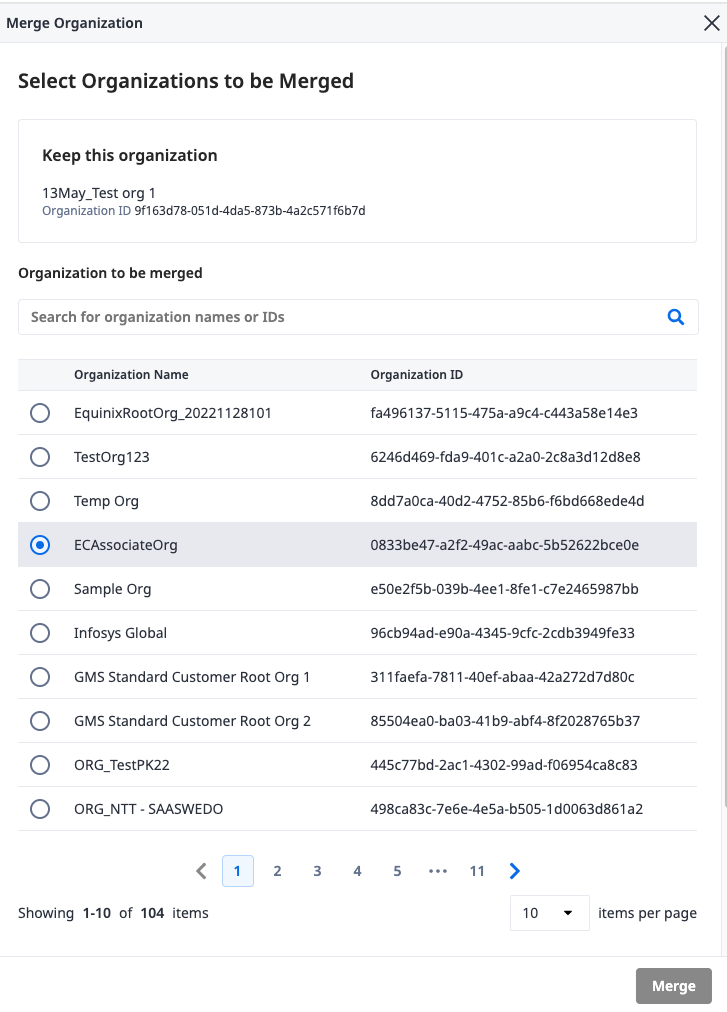
Task: Click the Merge button
Action: pyautogui.click(x=673, y=986)
